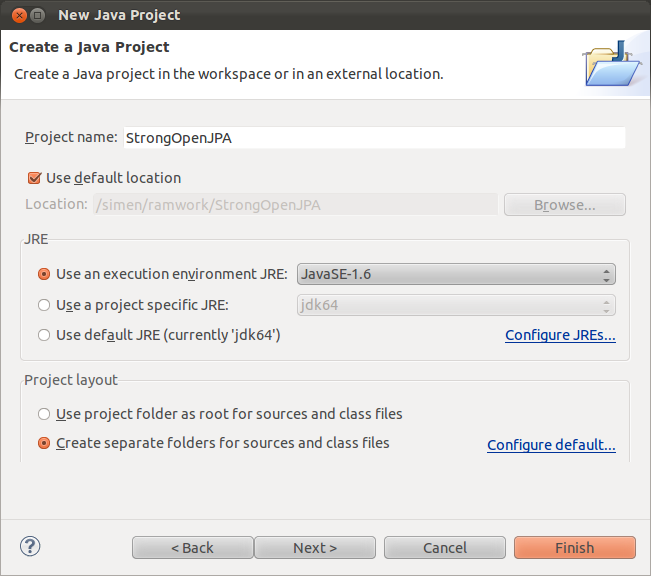Toggle the Use default location checkbox

tap(34, 178)
